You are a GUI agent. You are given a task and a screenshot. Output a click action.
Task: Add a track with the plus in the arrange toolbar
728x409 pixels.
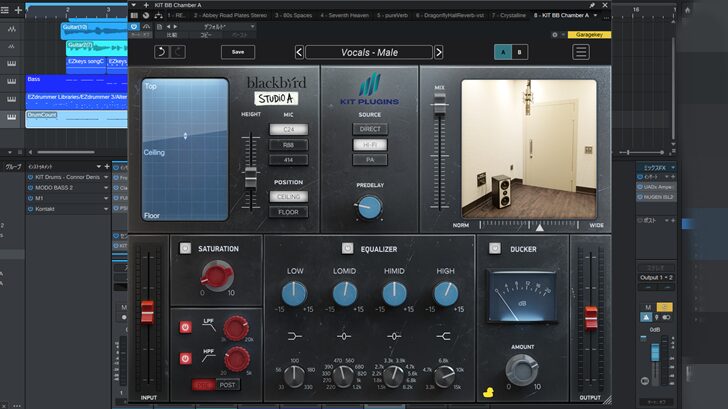18,10
